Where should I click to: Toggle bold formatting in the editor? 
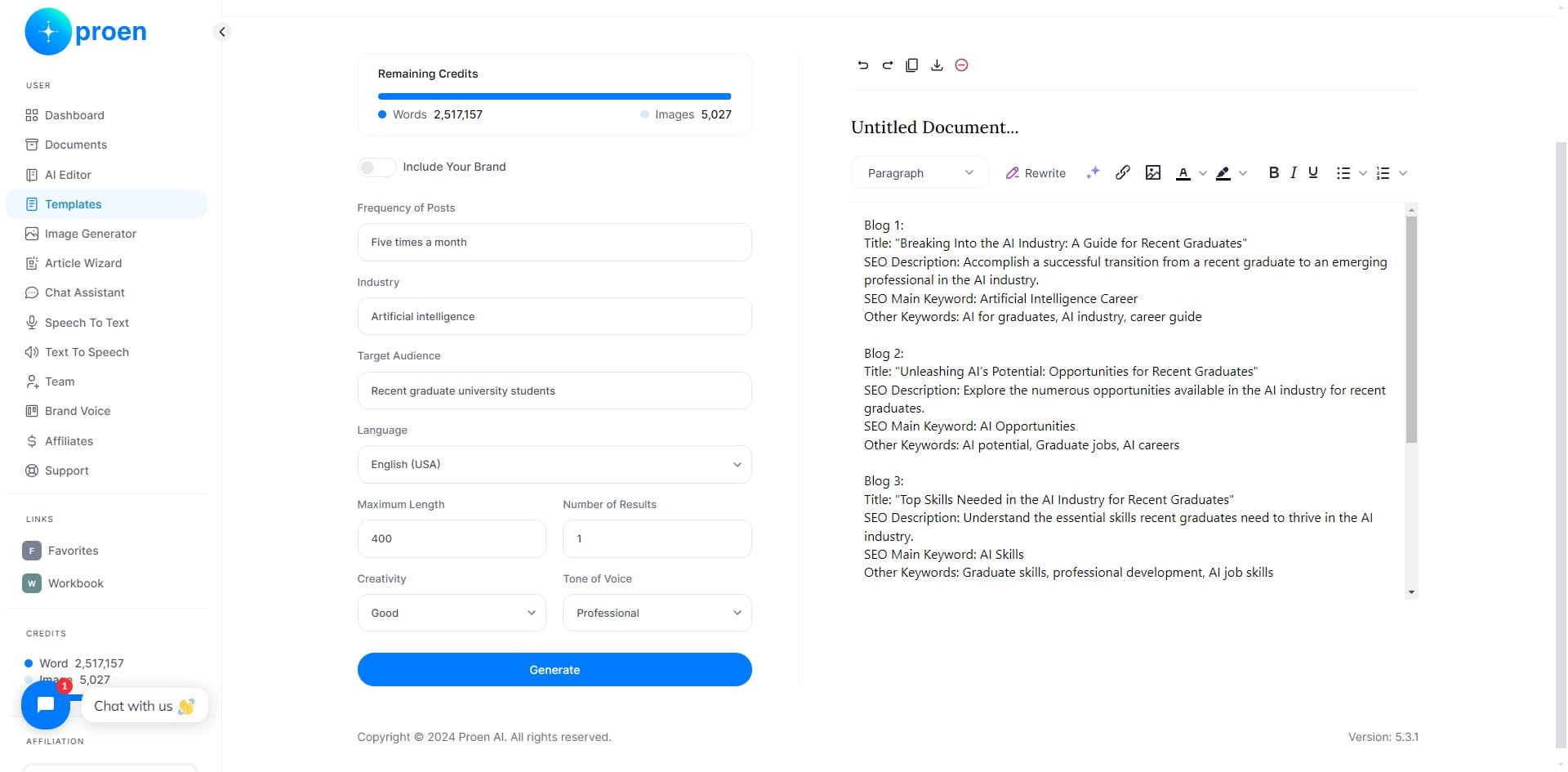(x=1273, y=172)
